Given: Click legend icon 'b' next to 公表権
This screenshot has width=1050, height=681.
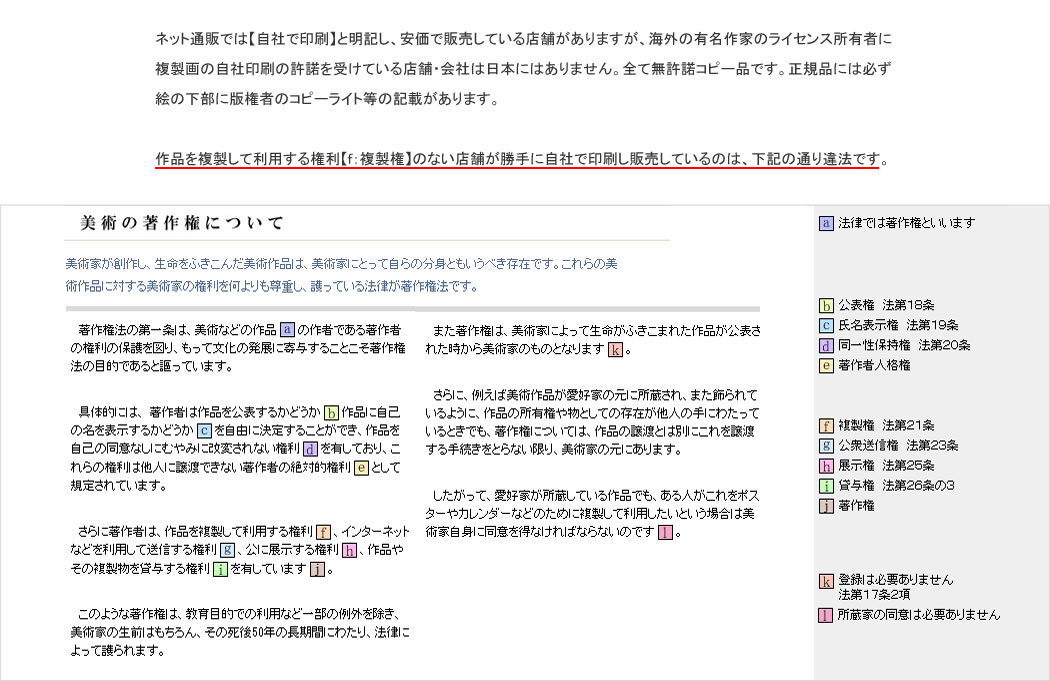Looking at the screenshot, I should tap(826, 305).
